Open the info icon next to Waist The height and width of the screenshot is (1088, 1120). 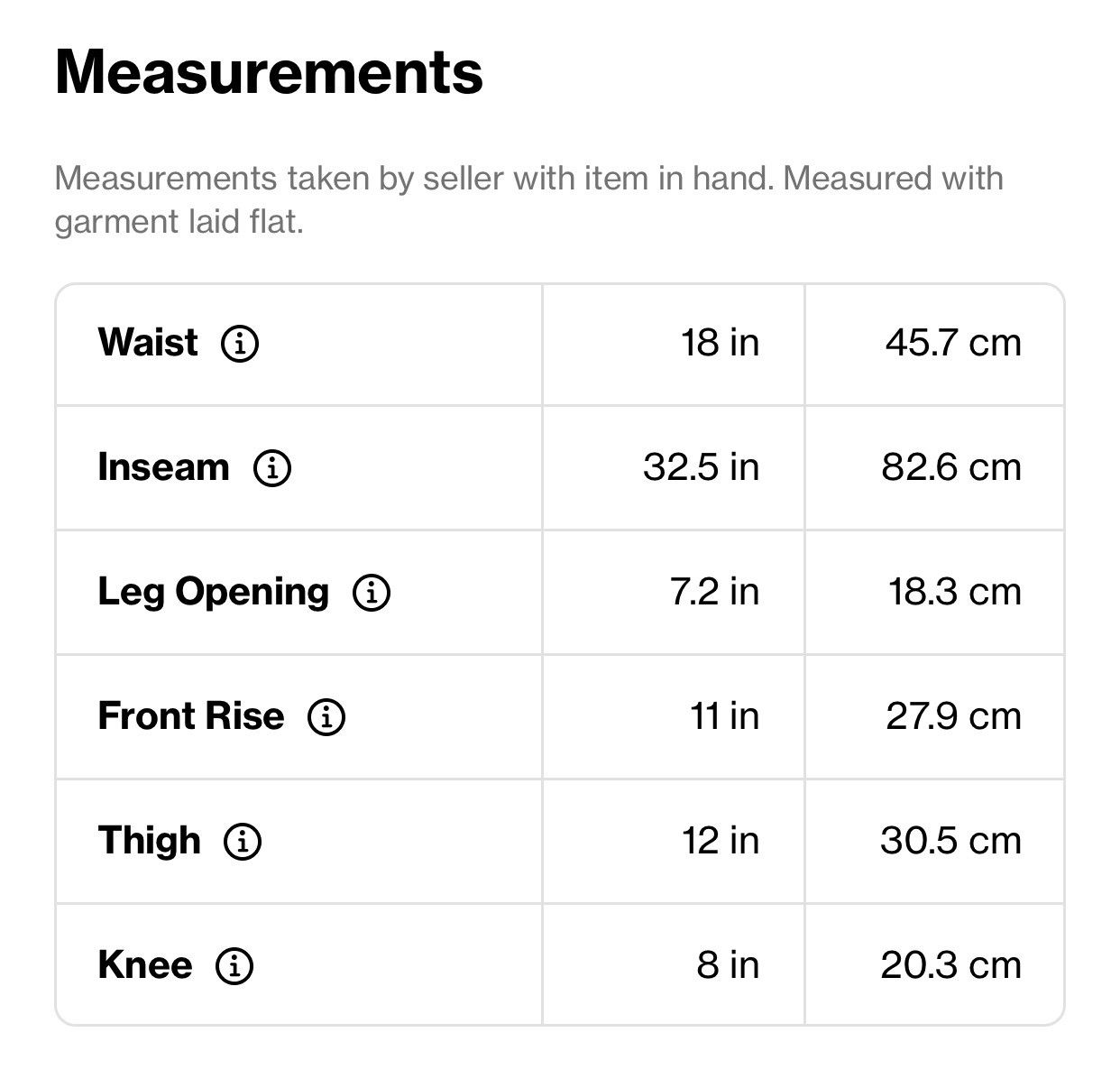pyautogui.click(x=240, y=344)
